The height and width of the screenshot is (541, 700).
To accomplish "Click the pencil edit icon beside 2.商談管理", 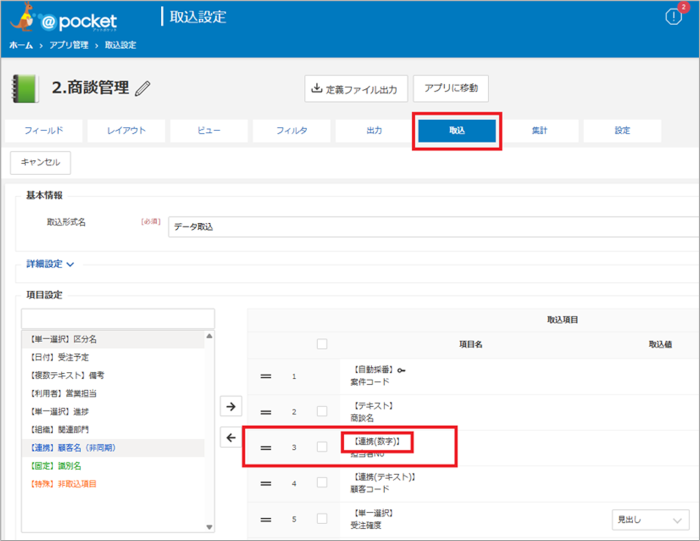I will (x=143, y=88).
